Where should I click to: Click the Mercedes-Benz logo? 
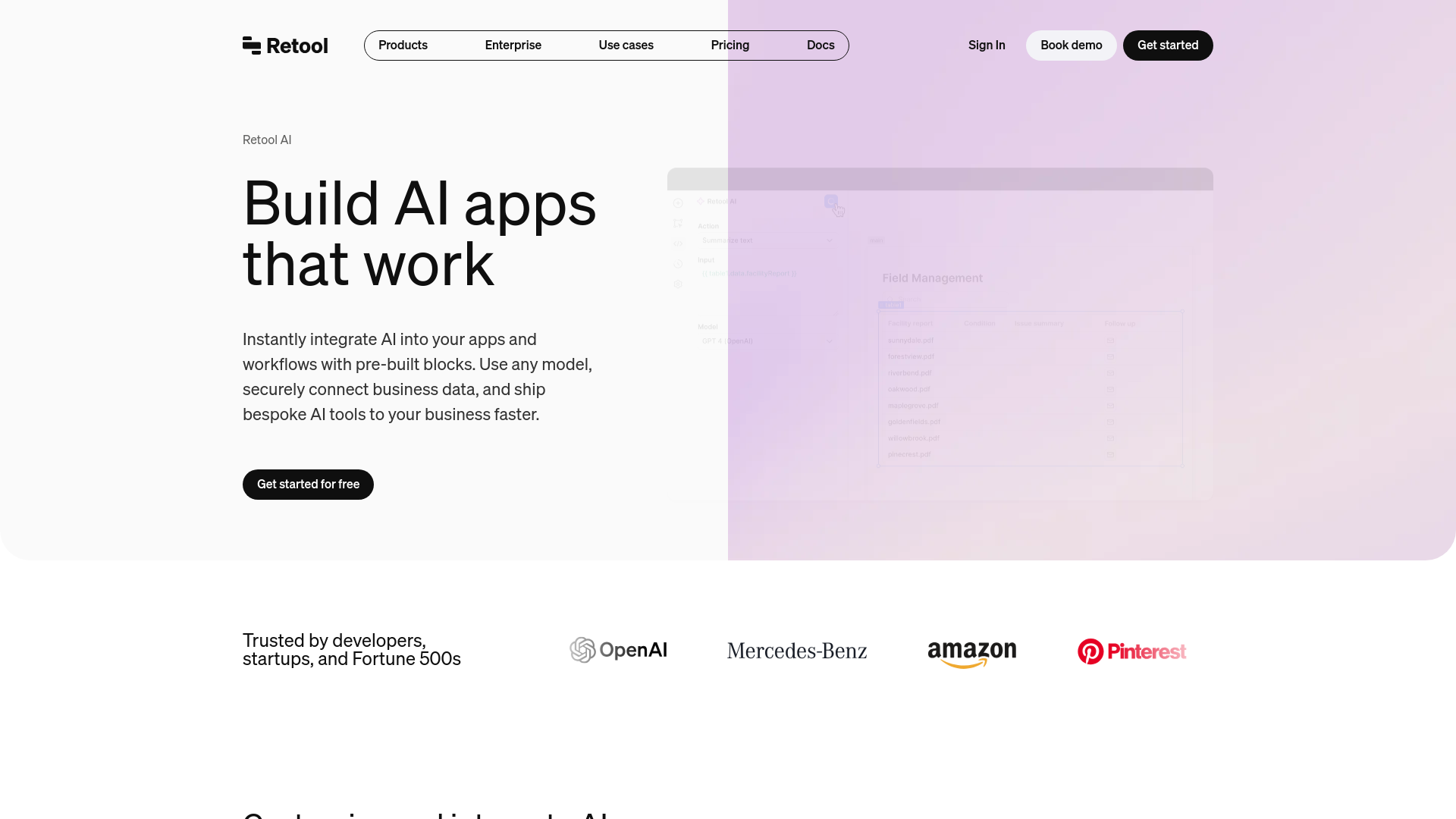(796, 651)
